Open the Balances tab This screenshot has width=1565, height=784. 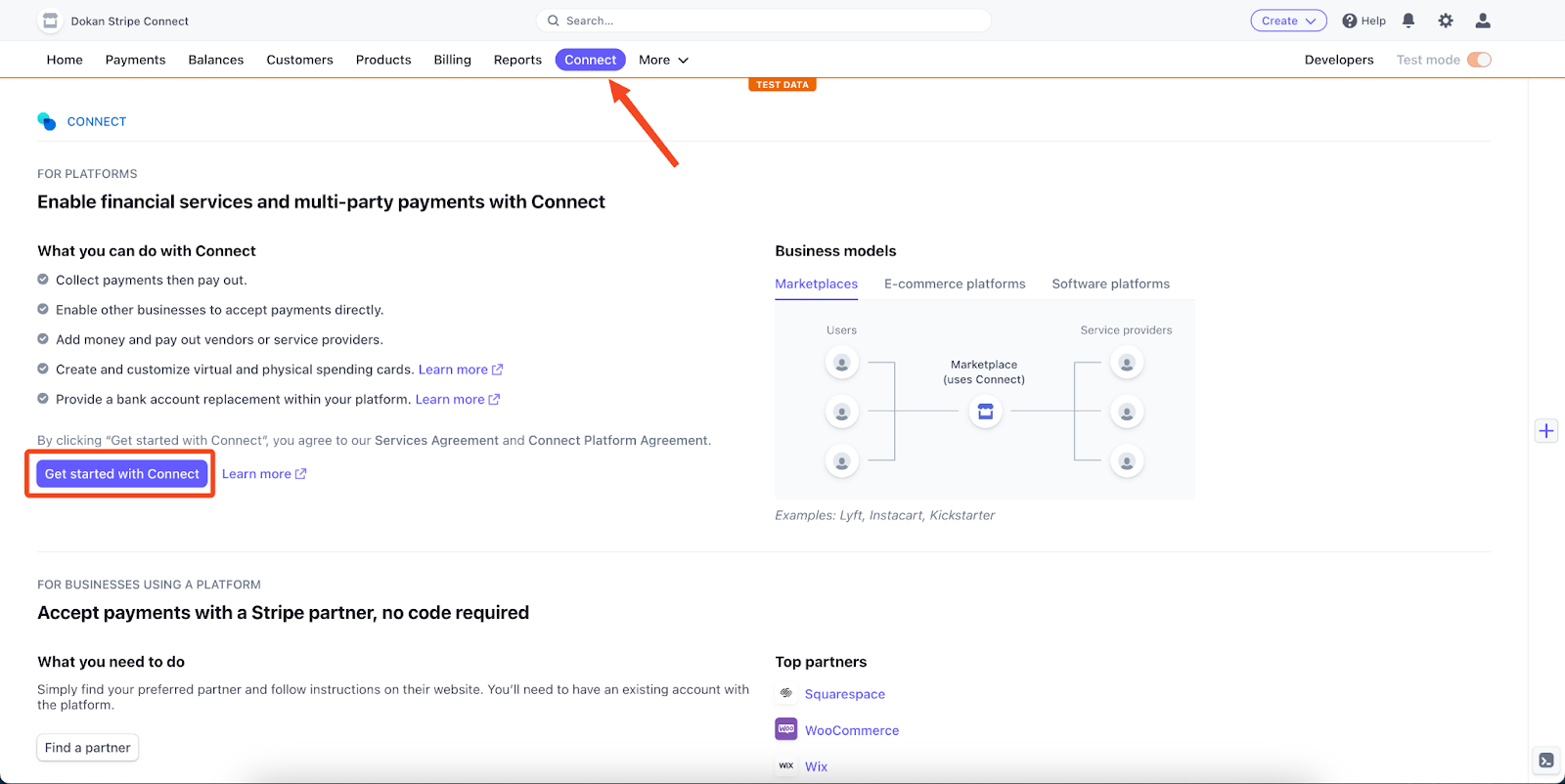(216, 60)
